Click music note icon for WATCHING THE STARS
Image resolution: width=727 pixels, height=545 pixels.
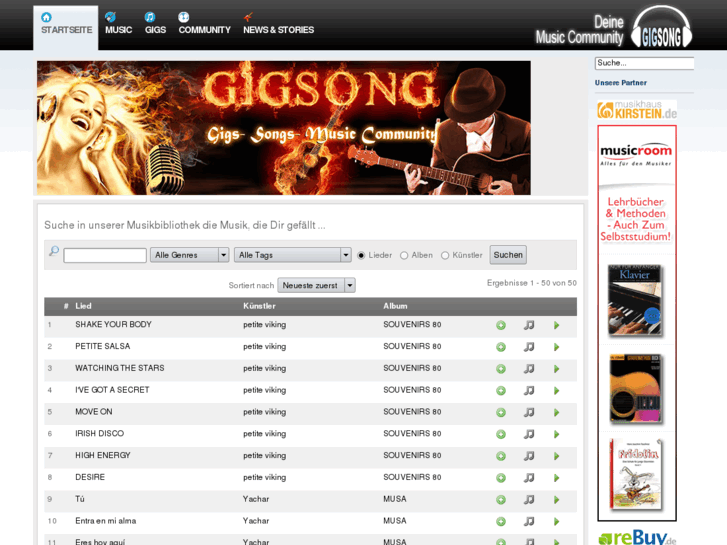coord(529,369)
